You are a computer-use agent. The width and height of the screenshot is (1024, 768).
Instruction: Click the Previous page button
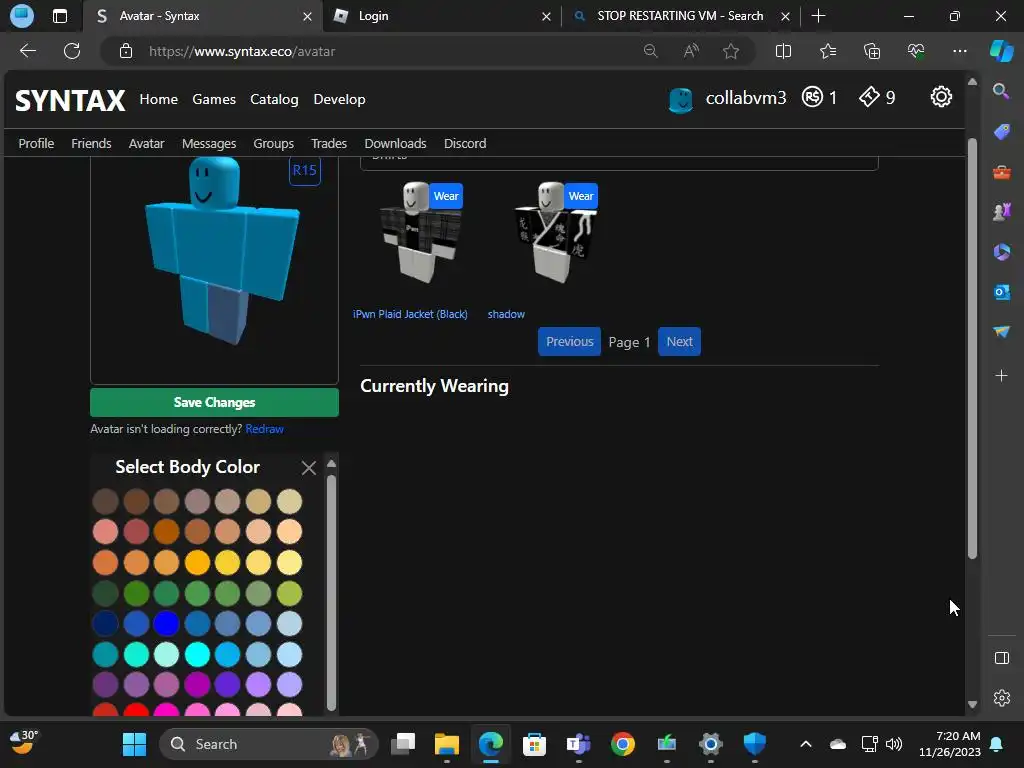pos(569,342)
